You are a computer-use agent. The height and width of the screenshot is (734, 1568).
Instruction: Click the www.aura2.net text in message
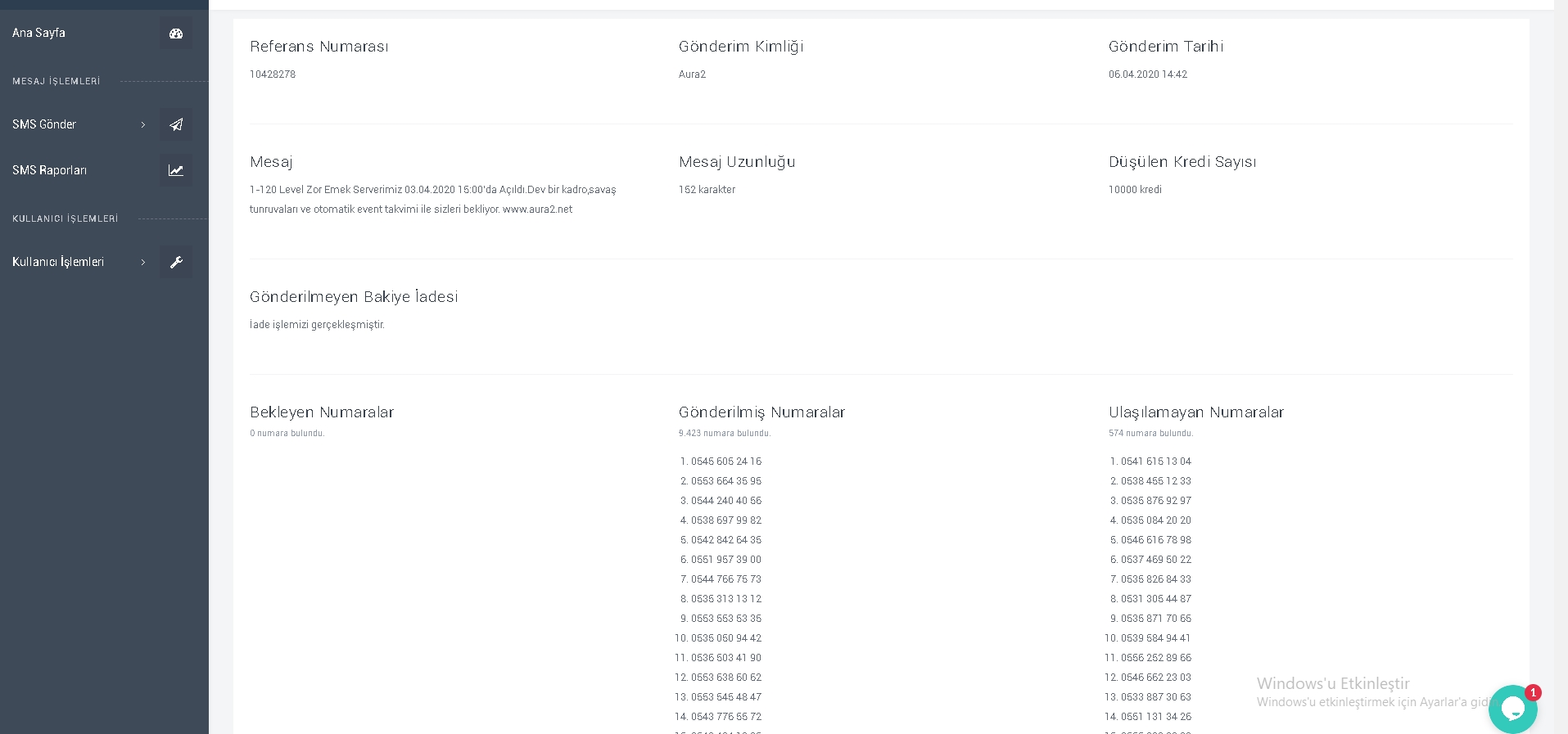click(x=537, y=209)
